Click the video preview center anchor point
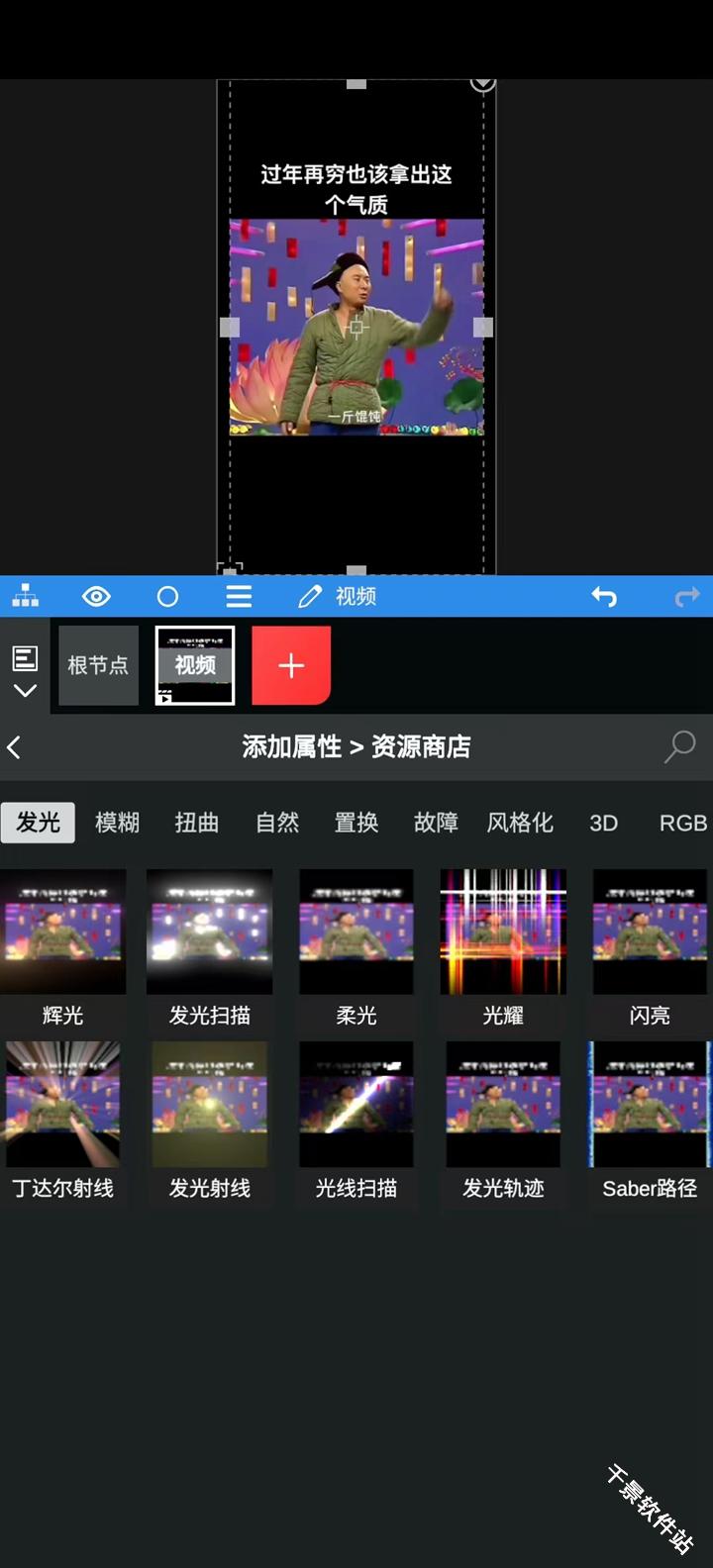713x1568 pixels. pos(356,327)
